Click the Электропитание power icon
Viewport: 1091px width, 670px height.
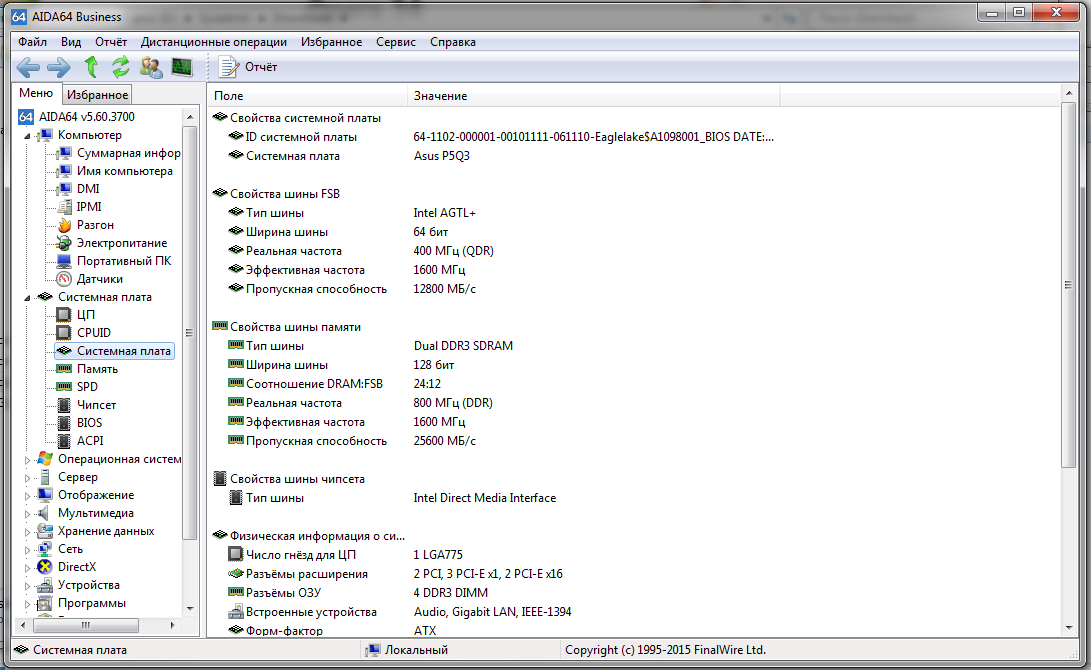pyautogui.click(x=64, y=243)
